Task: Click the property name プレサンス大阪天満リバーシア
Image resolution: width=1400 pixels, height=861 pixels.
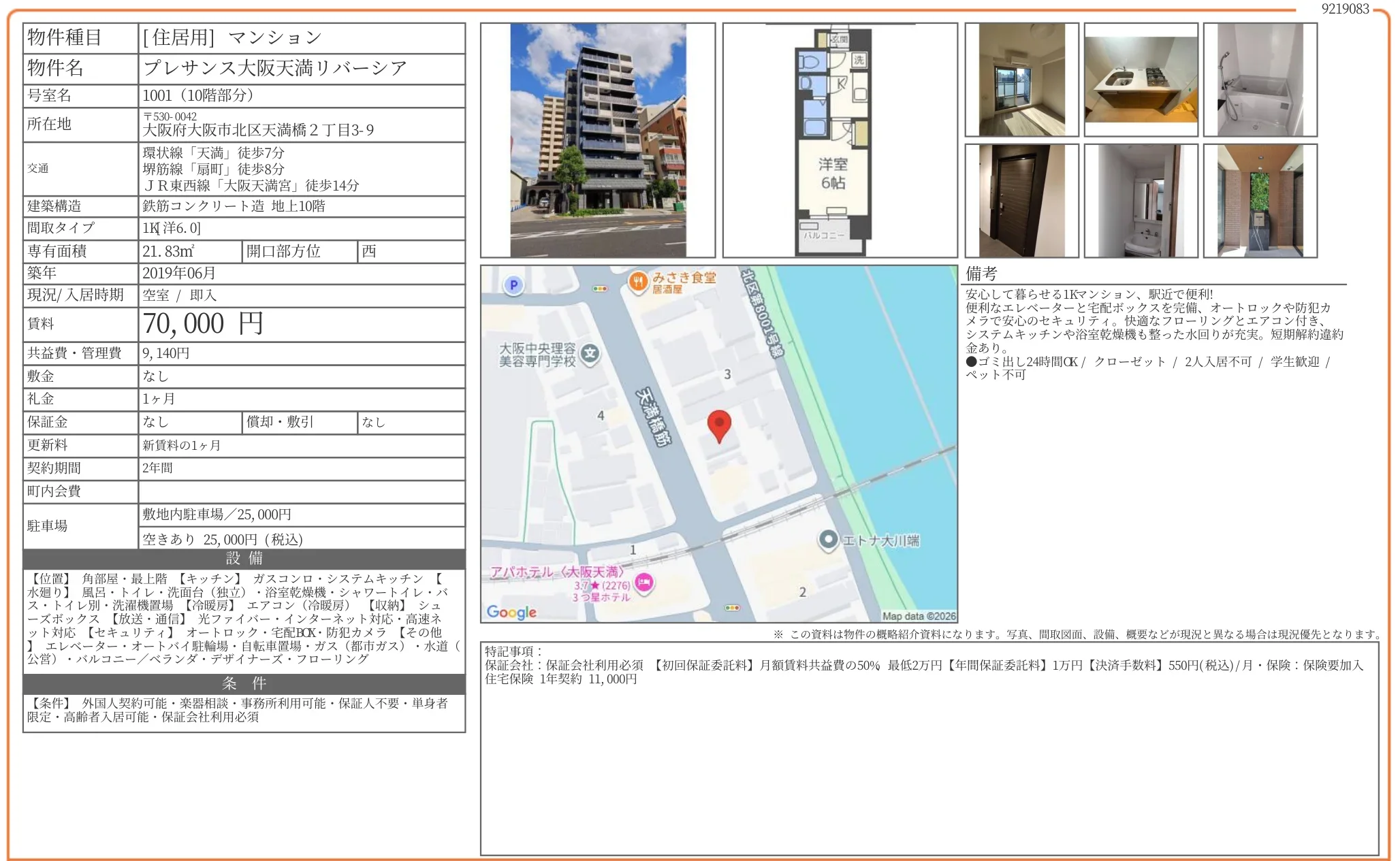Action: (x=275, y=68)
